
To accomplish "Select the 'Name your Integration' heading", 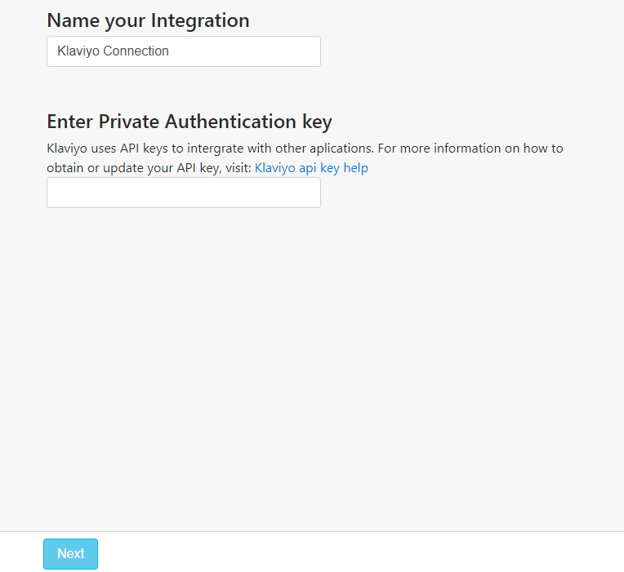I will 148,21.
